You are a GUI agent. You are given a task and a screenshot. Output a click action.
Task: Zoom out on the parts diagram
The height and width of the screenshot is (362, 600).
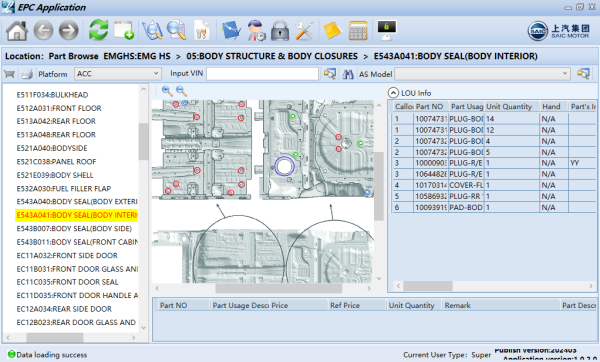(x=181, y=91)
